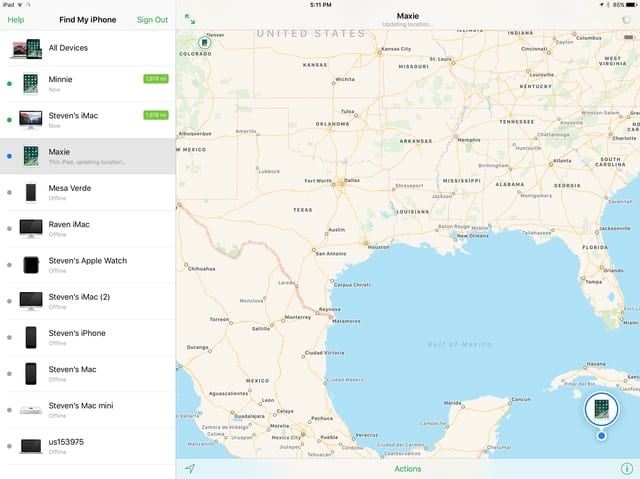This screenshot has height=479, width=640.
Task: Open the map info options icon
Action: tap(626, 468)
